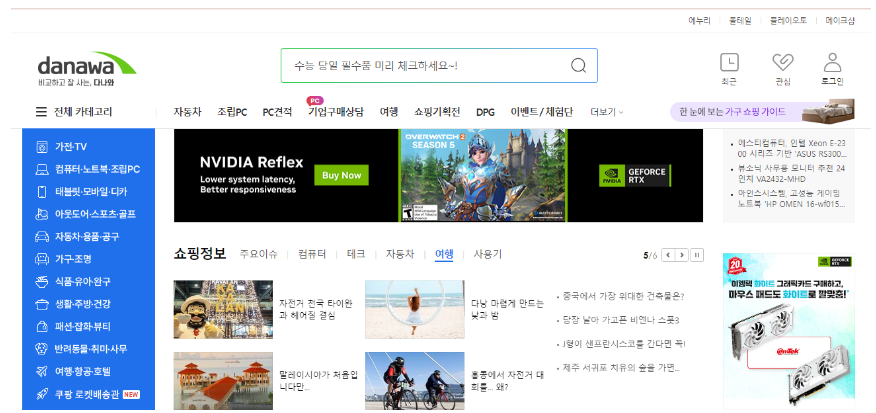This screenshot has width=876, height=413.
Task: Click the Buy Now button in NVIDIA banner
Action: coord(341,175)
